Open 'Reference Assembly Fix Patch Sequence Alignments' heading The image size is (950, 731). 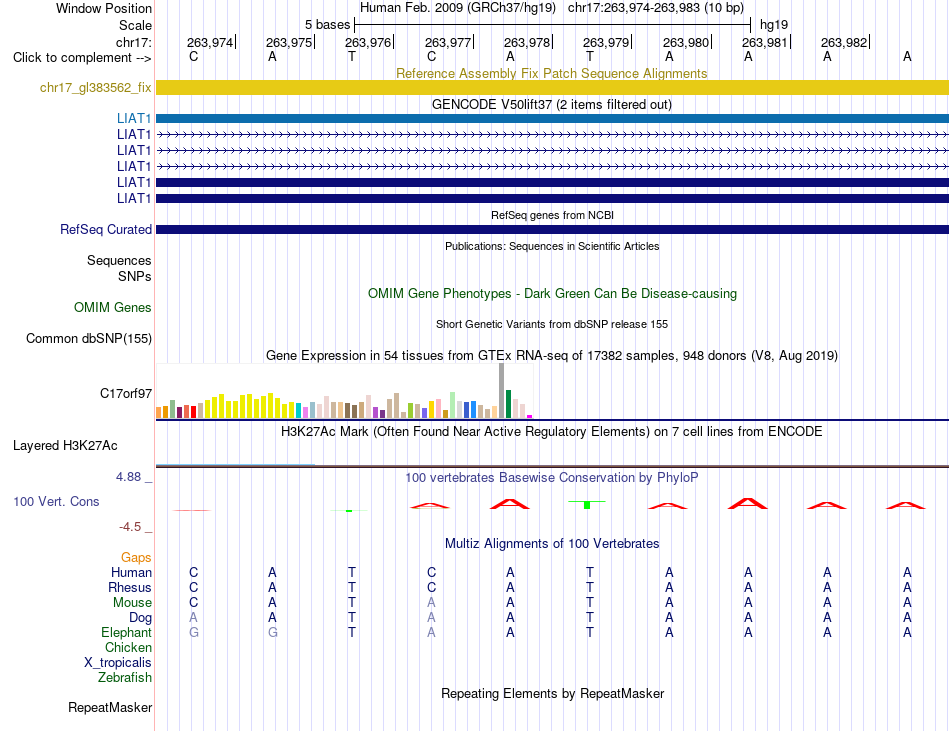click(551, 73)
